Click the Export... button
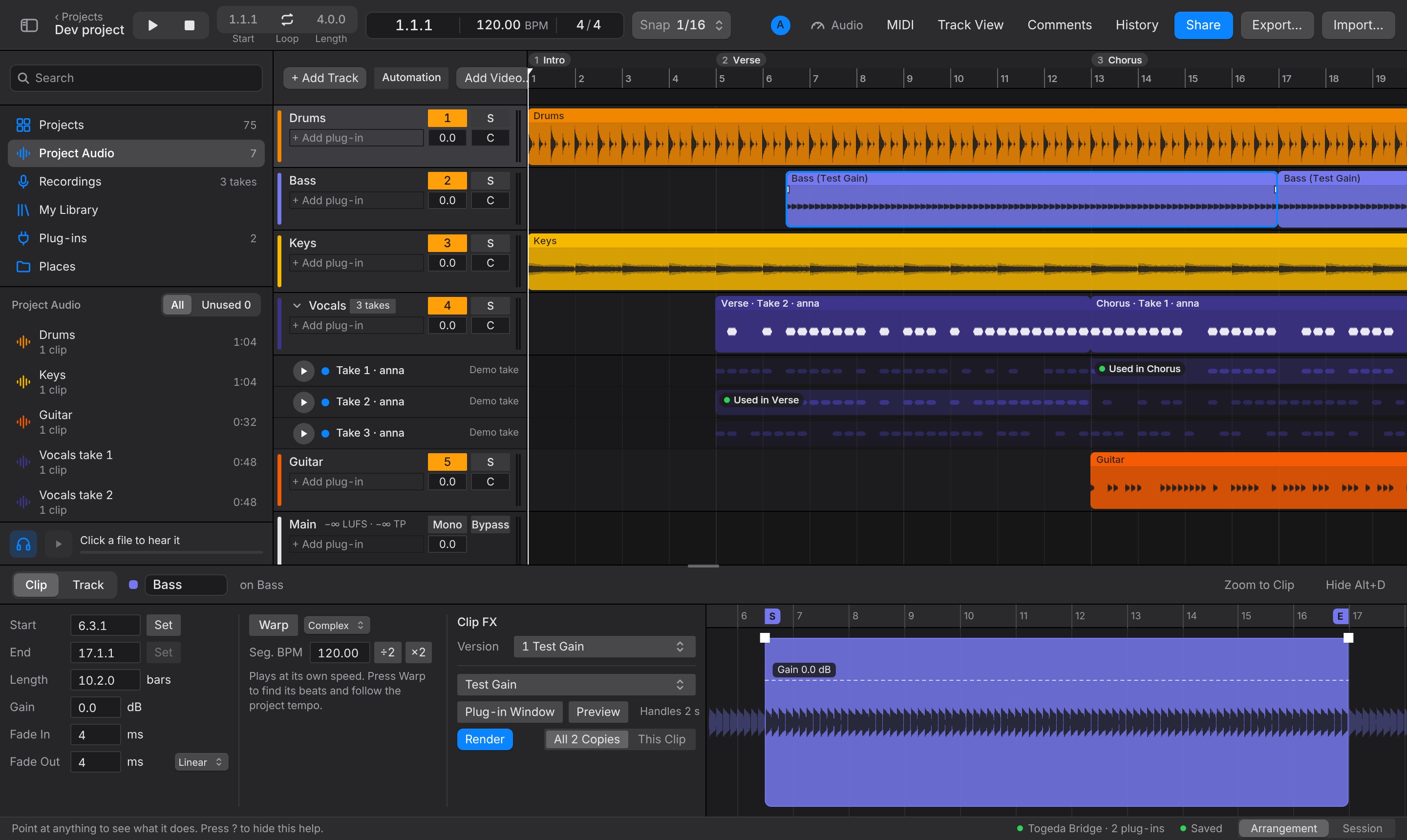The height and width of the screenshot is (840, 1407). [1276, 25]
